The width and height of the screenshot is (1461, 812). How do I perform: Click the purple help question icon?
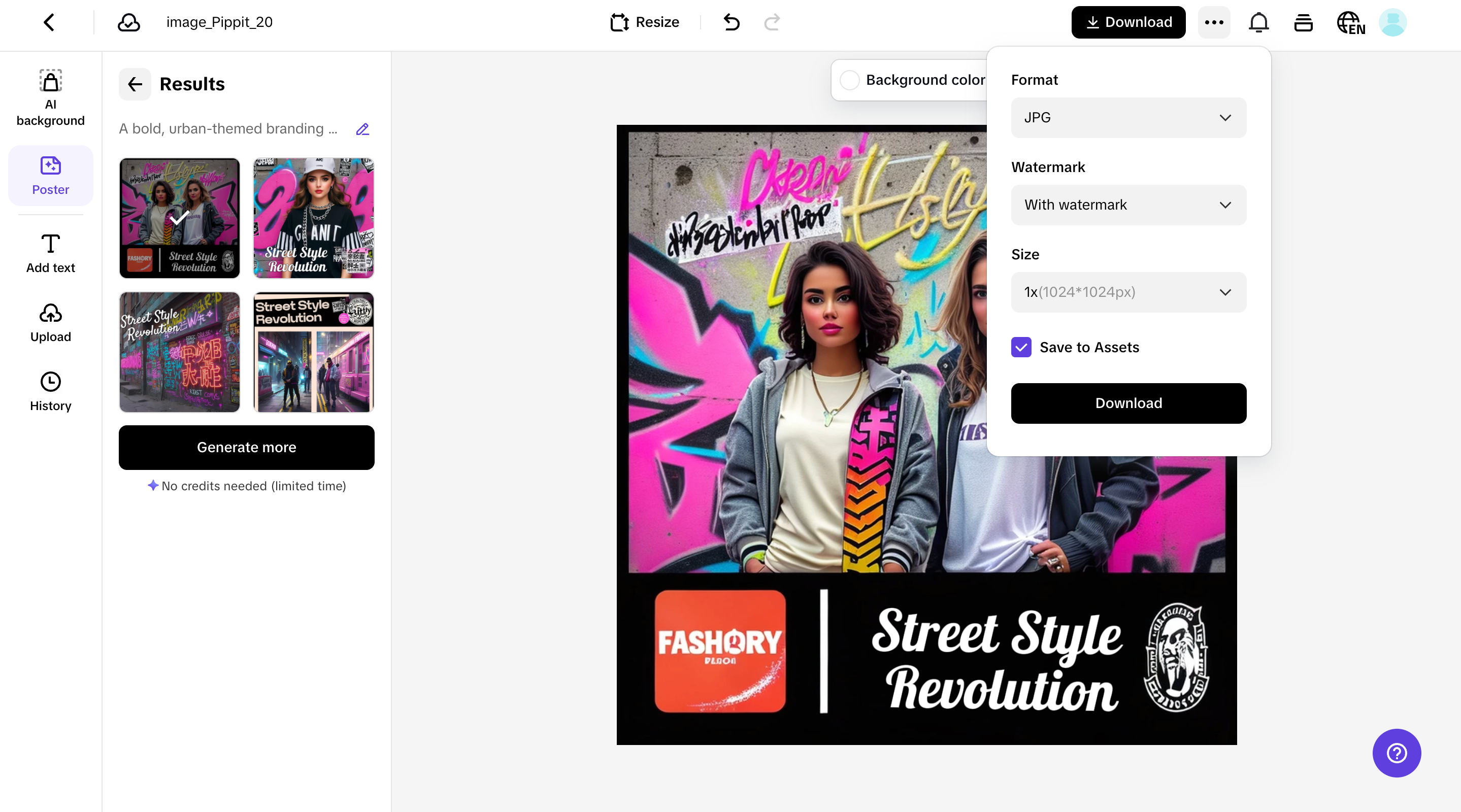point(1397,753)
